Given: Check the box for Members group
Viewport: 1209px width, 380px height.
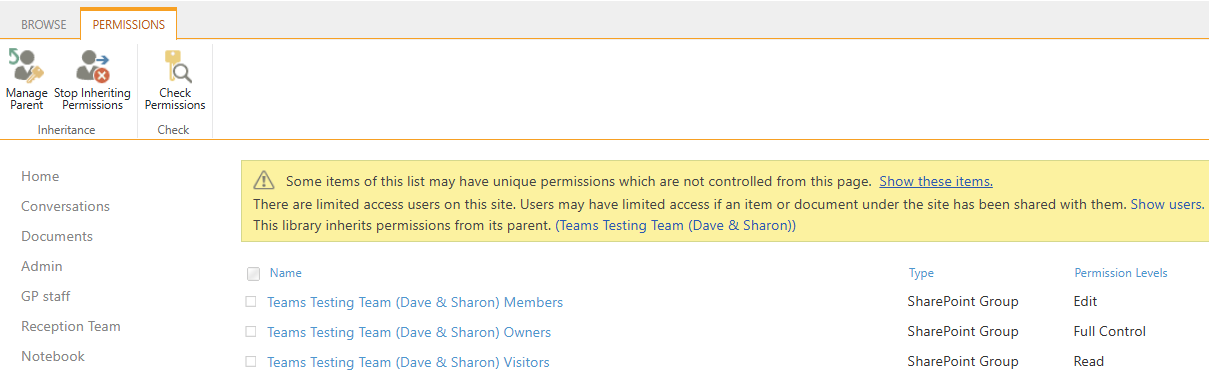Looking at the screenshot, I should click(251, 301).
